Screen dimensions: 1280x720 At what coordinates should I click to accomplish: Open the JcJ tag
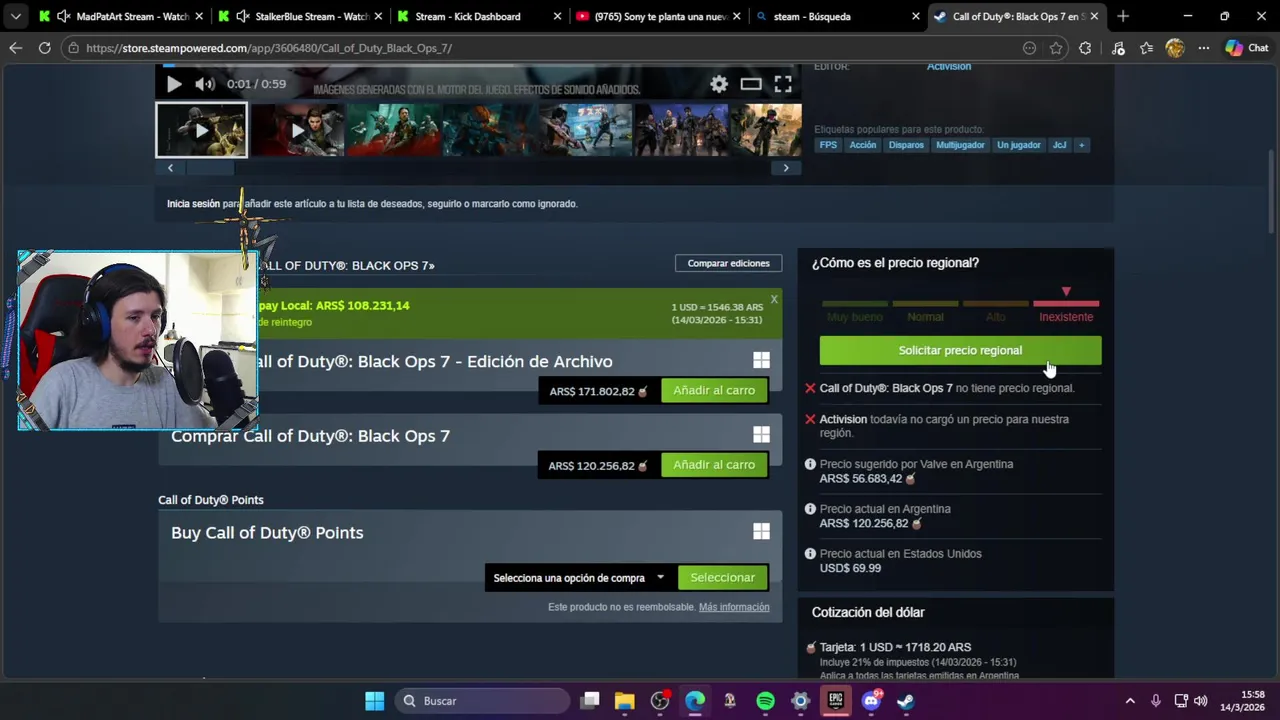coord(1059,145)
